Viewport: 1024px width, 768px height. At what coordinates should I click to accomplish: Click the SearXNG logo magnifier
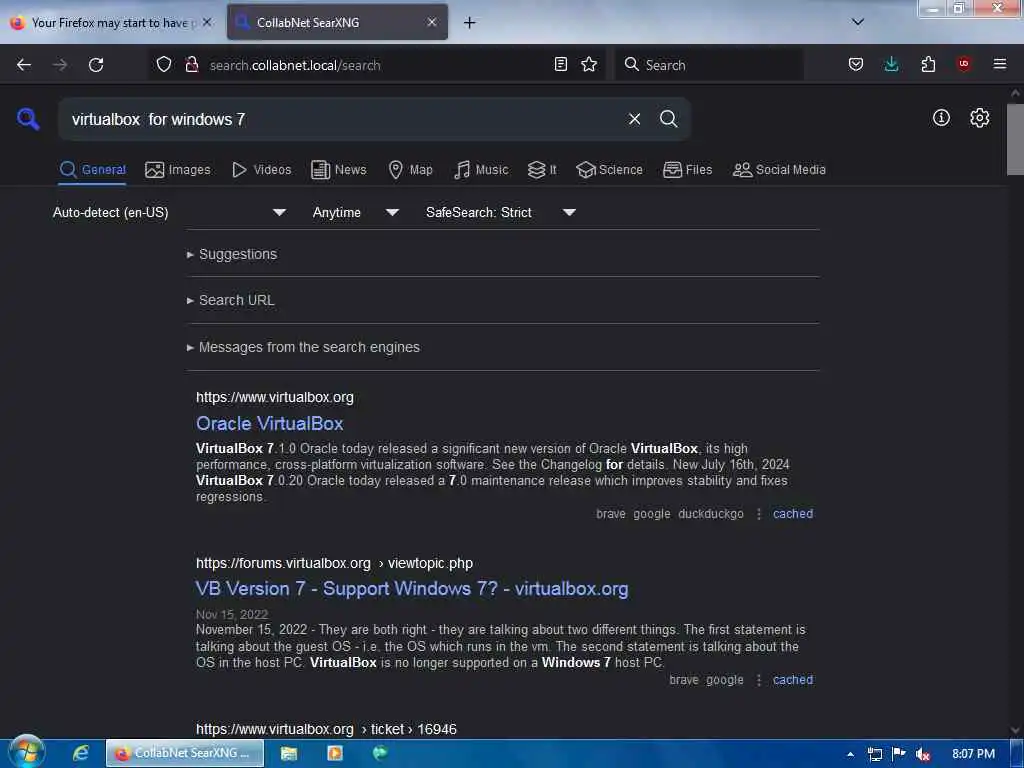click(28, 119)
